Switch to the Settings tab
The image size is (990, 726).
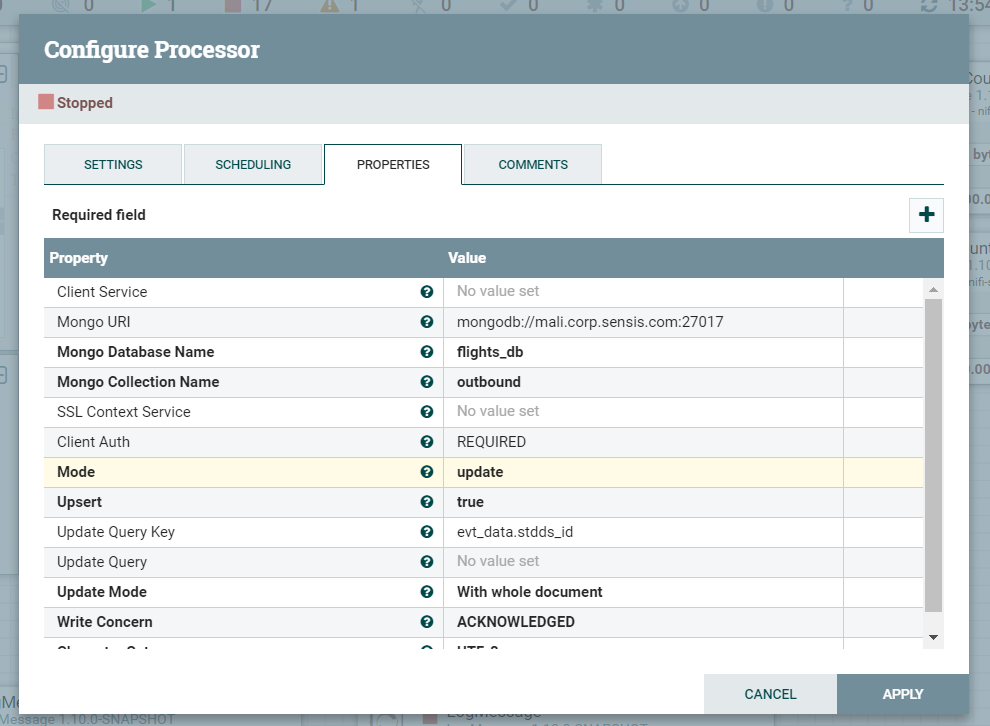(113, 165)
